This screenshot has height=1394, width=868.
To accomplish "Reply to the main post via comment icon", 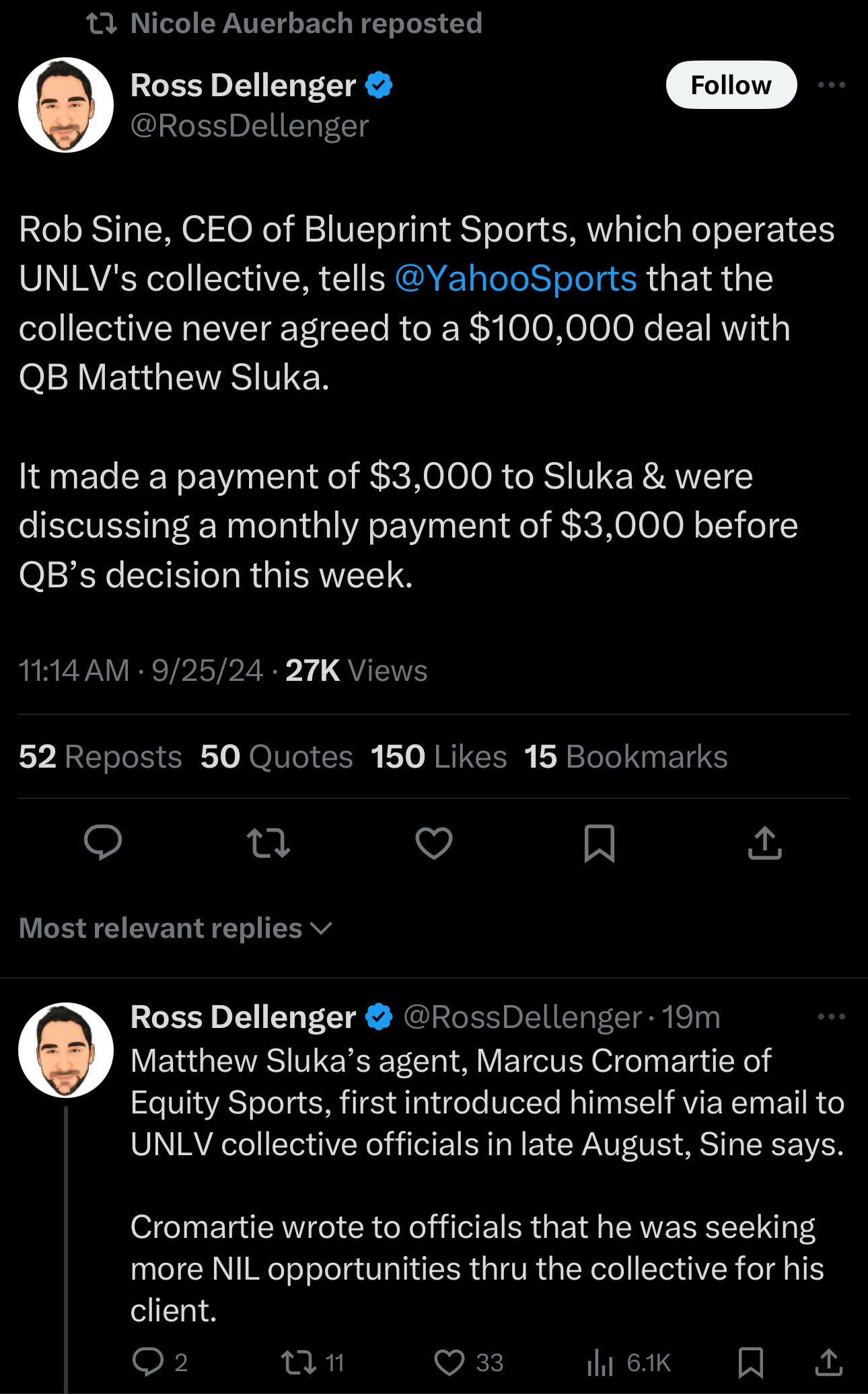I will [102, 842].
